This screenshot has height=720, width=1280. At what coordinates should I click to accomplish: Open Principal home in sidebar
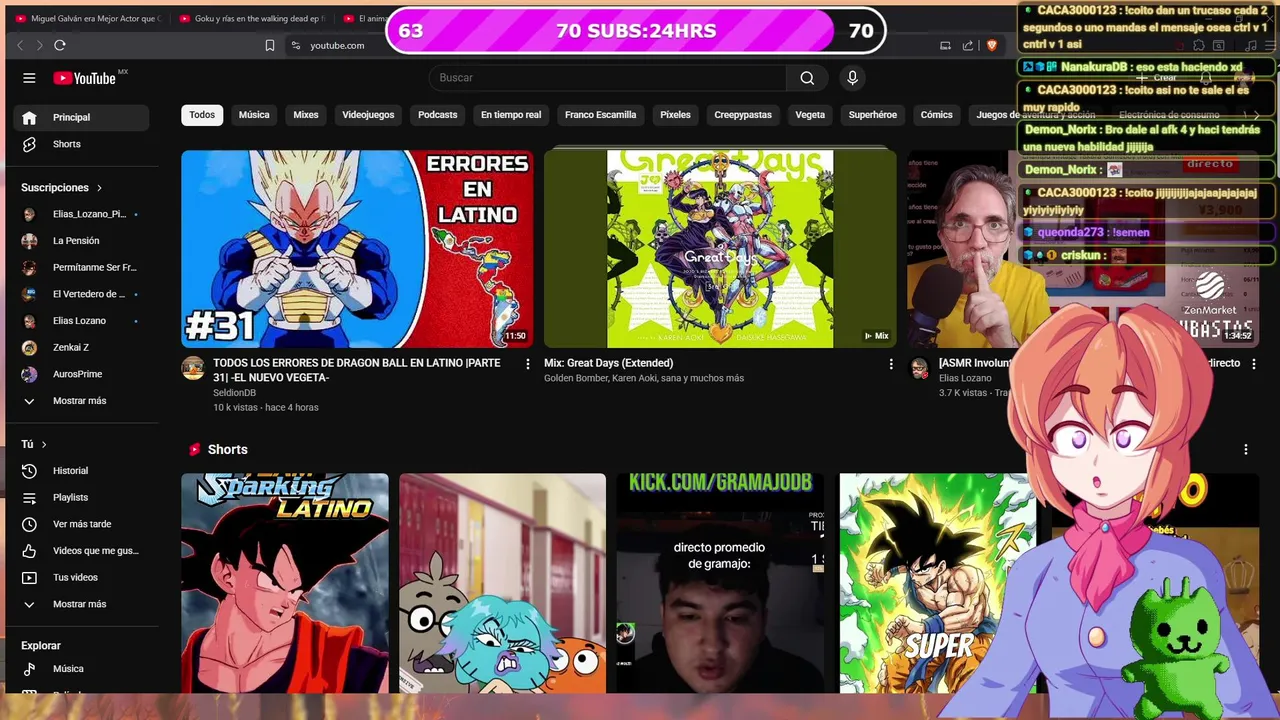(81, 117)
